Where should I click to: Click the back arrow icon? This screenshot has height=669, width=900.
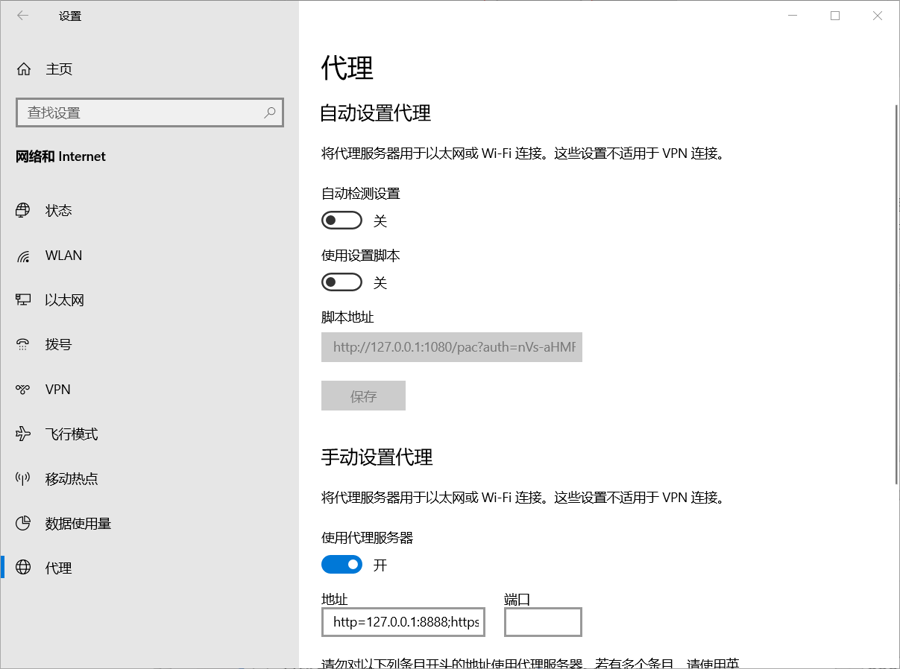(x=23, y=16)
